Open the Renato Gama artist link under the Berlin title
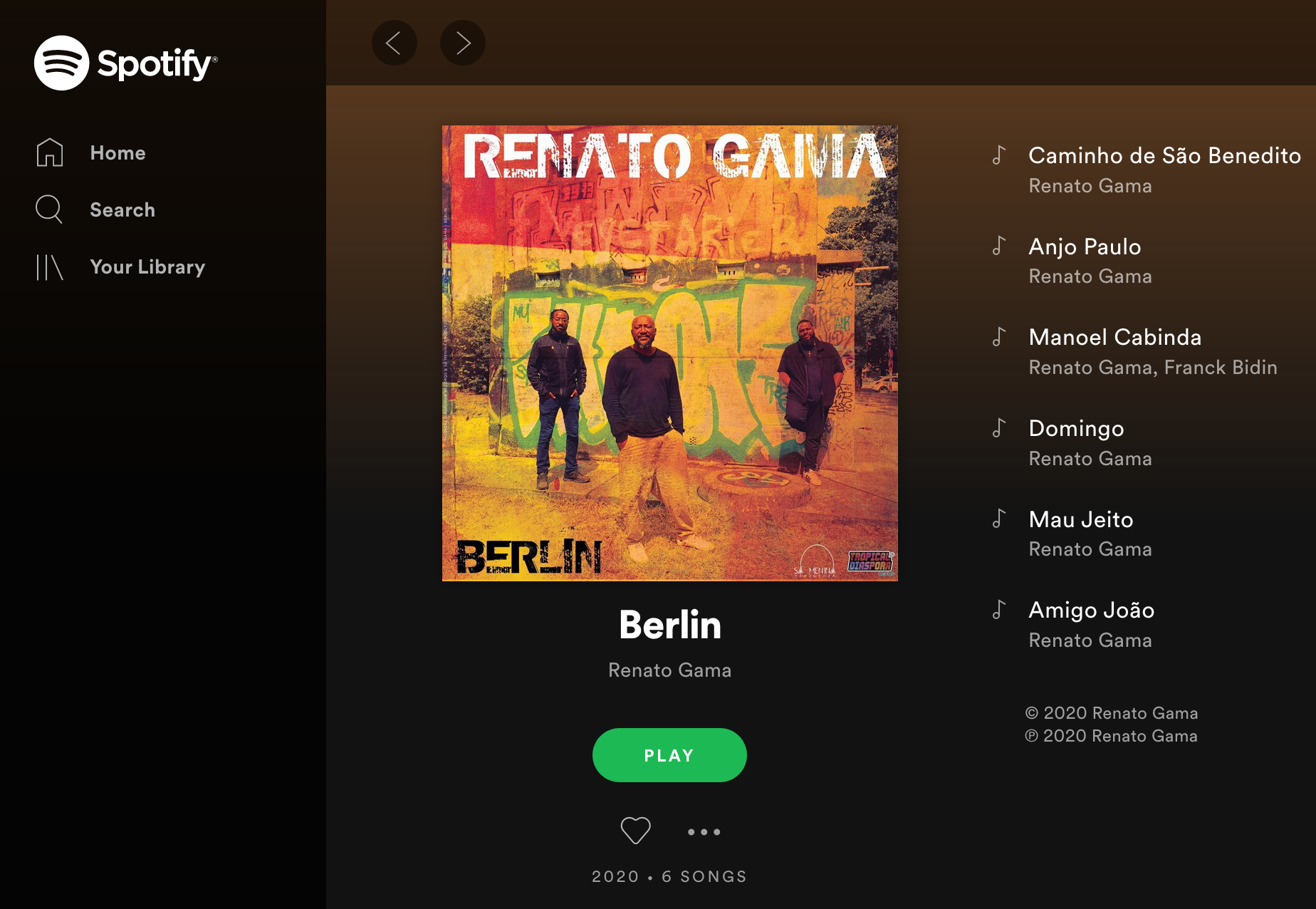 point(669,670)
